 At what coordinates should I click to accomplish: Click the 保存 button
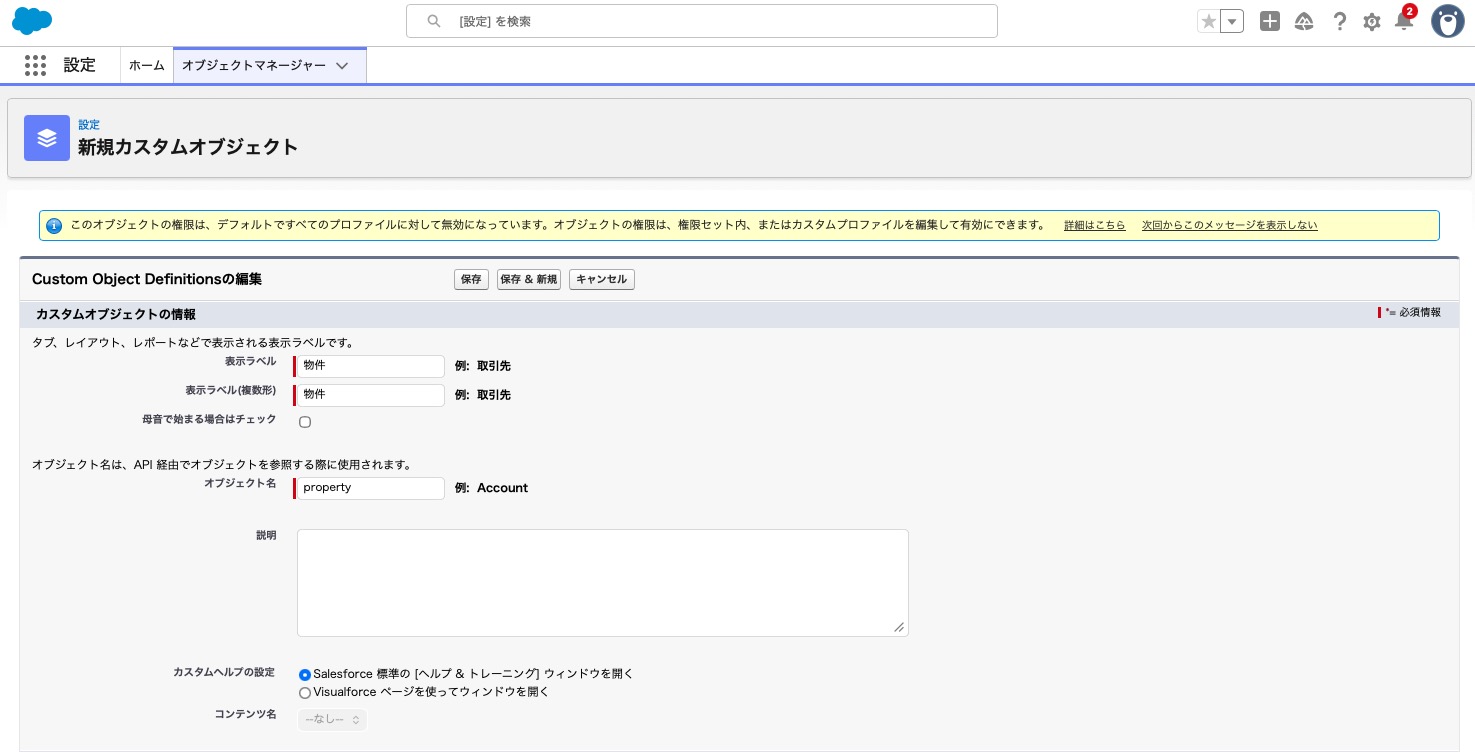pos(470,280)
